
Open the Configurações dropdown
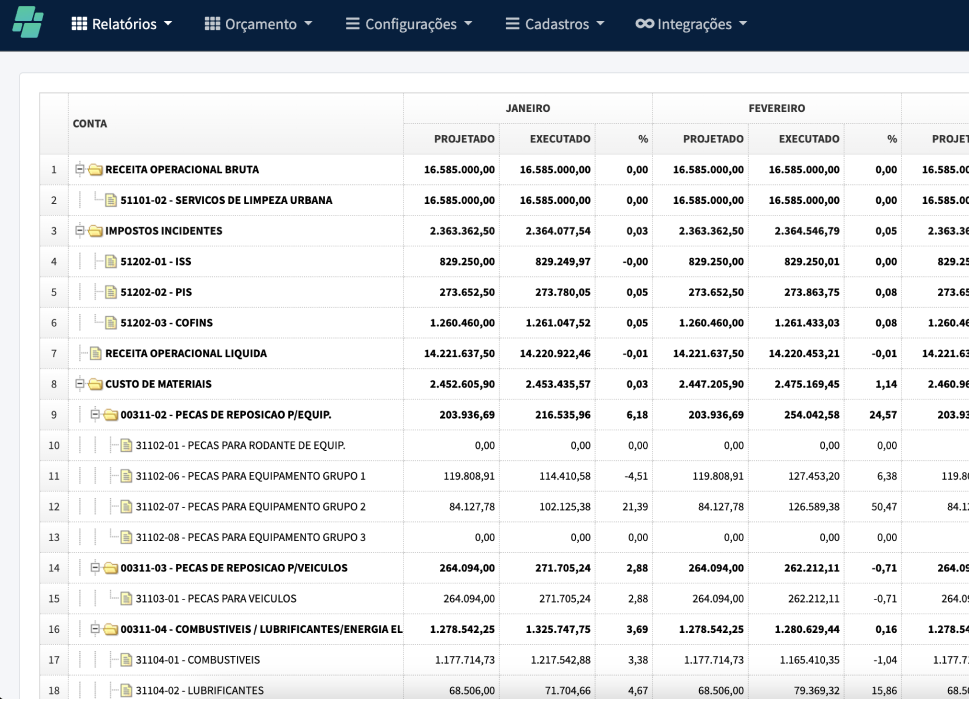[409, 25]
